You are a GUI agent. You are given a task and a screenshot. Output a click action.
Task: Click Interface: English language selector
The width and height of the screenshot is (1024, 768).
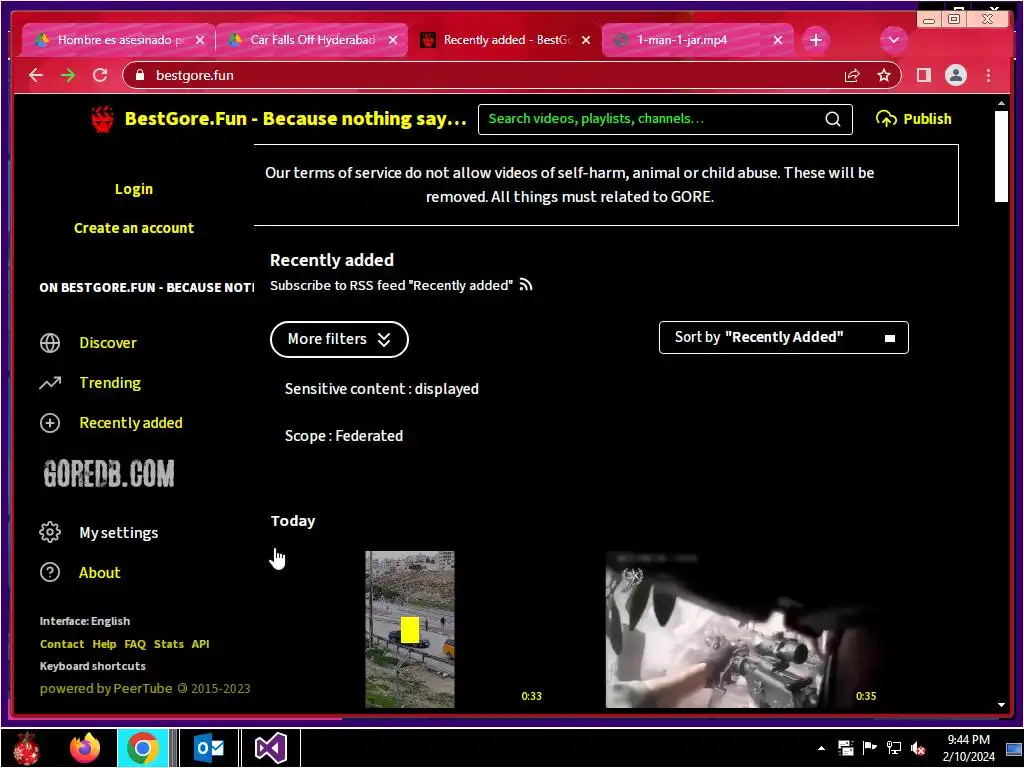click(85, 621)
